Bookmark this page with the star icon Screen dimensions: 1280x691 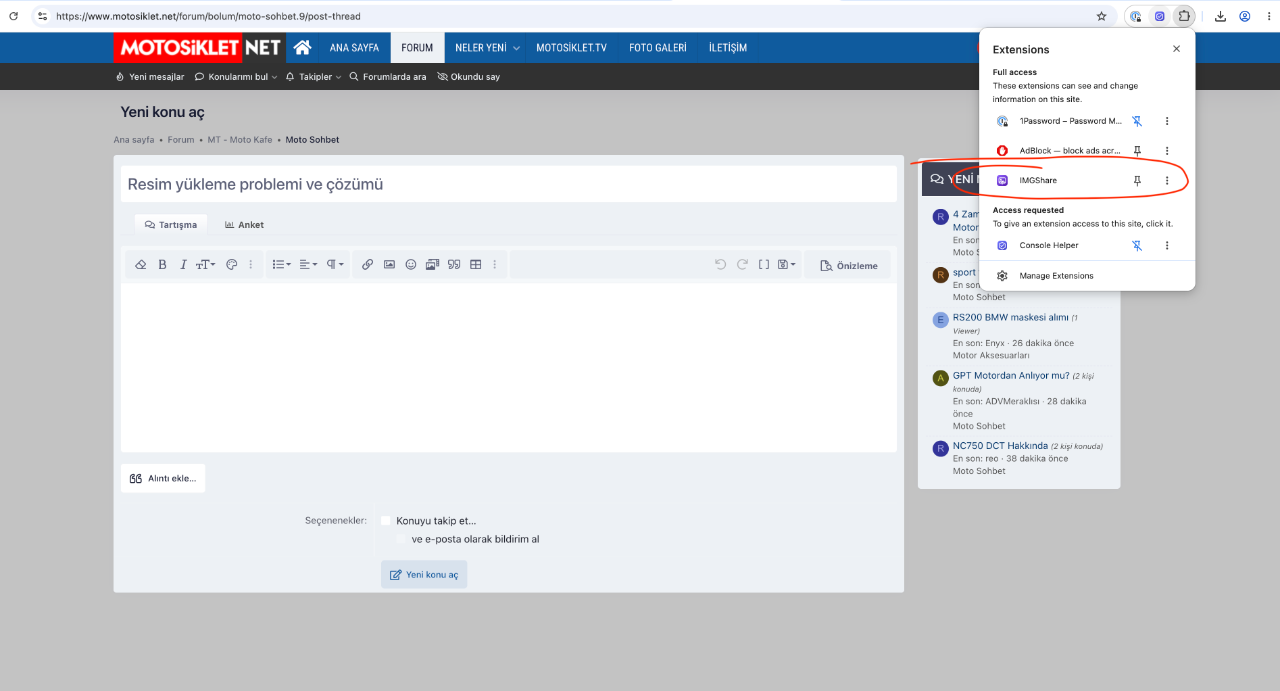[1101, 16]
